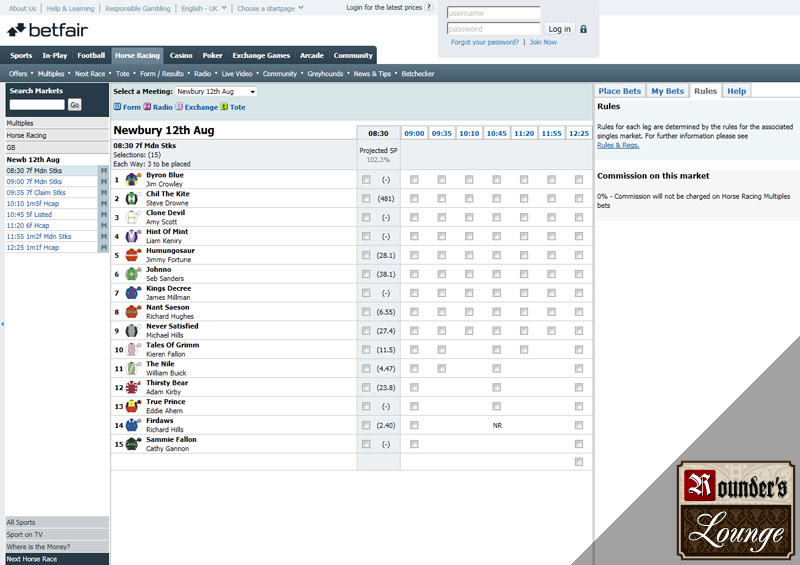
Task: Click the Search Markets text box
Action: [x=37, y=105]
